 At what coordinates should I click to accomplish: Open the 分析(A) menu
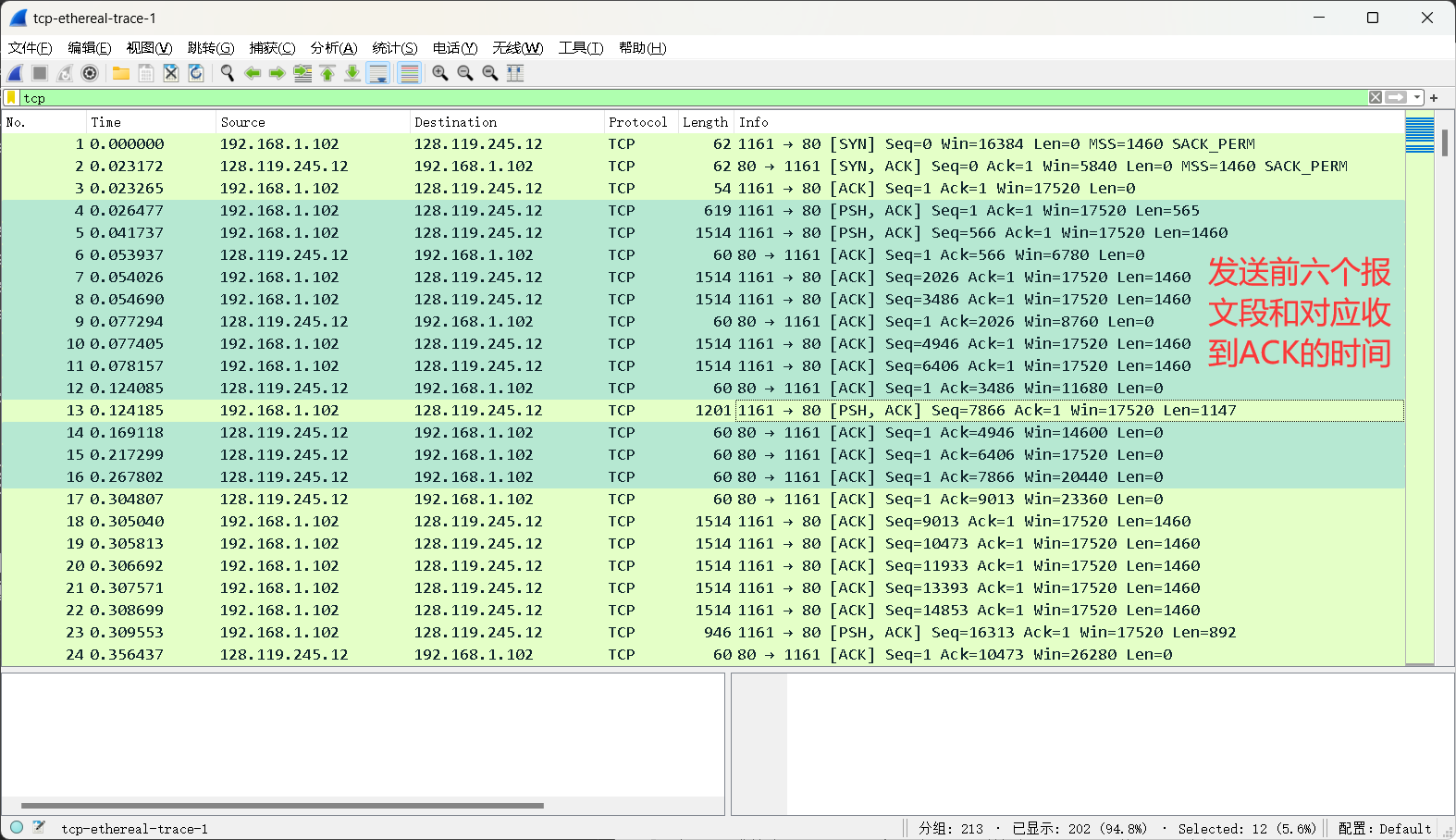(x=334, y=48)
